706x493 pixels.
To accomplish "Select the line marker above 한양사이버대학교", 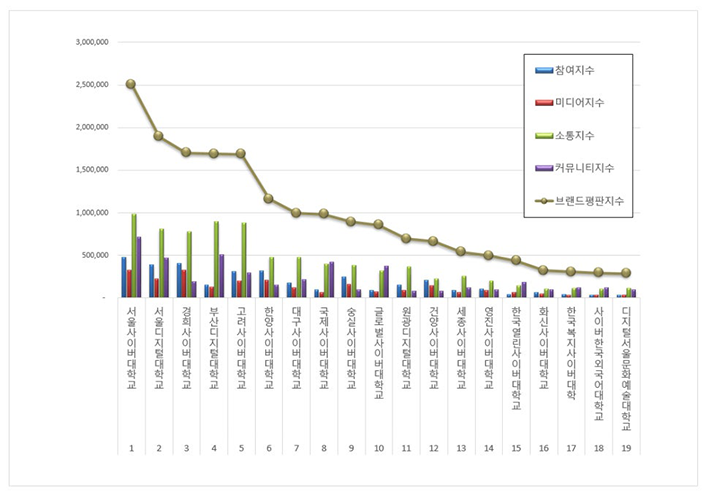I will click(268, 198).
